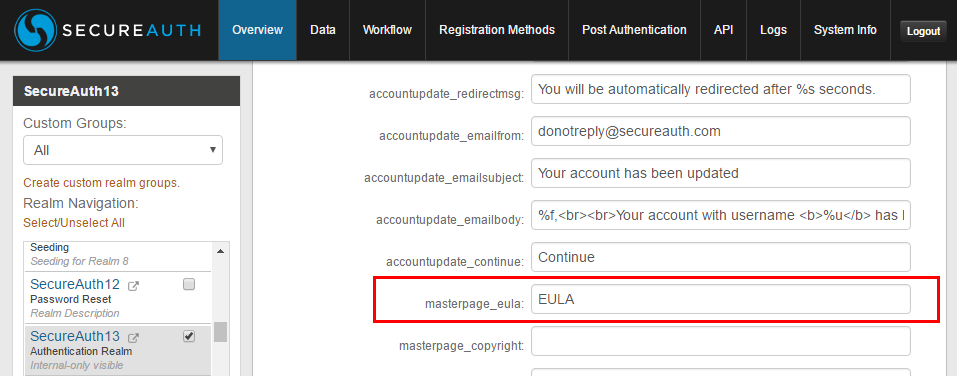957x376 pixels.
Task: Click the realm list scroll-up arrow
Action: pos(220,251)
